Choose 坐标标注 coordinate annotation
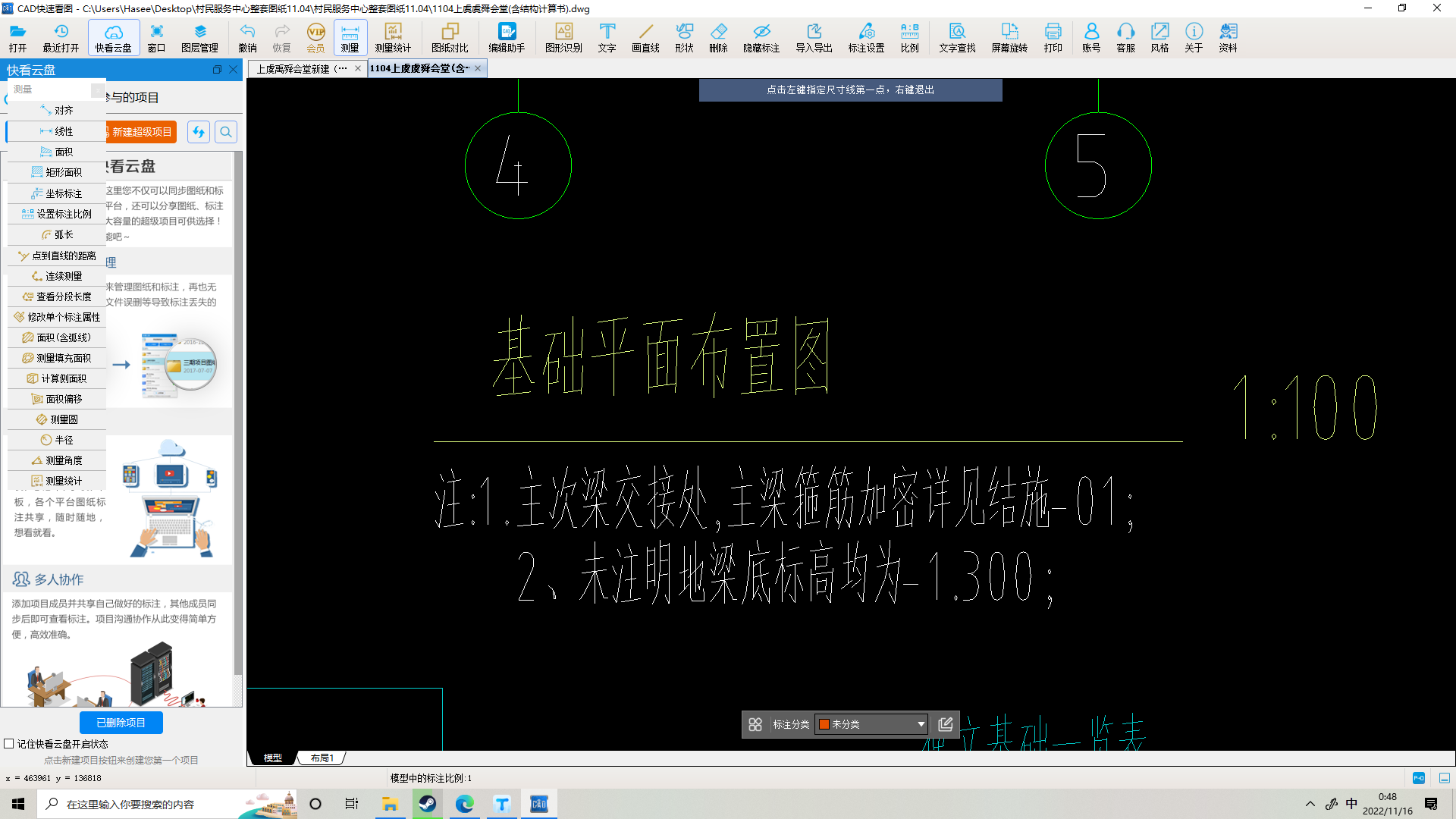This screenshot has width=1456, height=819. [x=57, y=193]
